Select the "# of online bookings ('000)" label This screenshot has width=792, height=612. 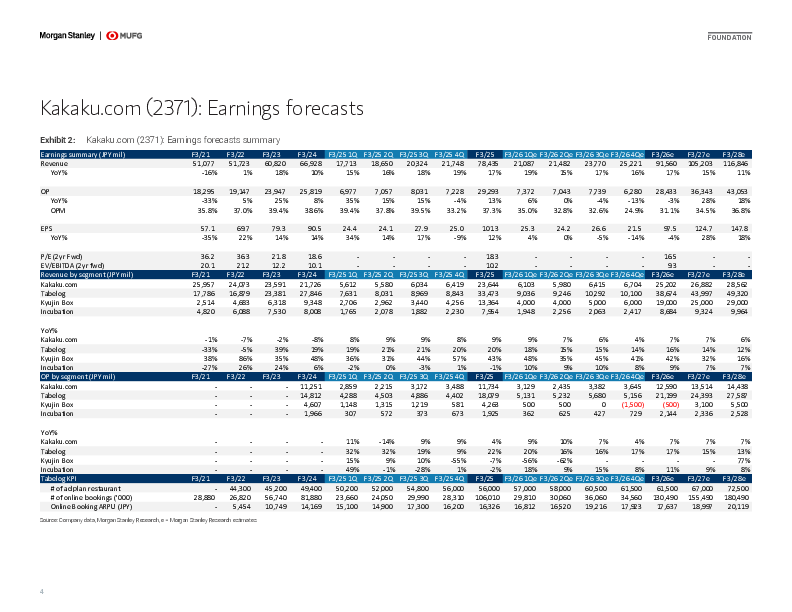click(91, 497)
